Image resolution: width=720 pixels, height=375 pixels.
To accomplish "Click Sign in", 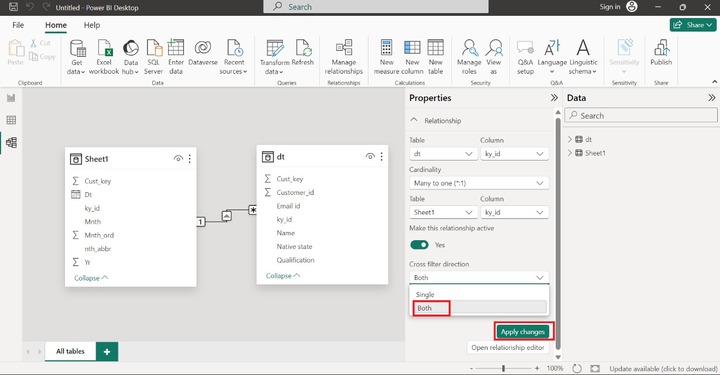I will click(610, 6).
